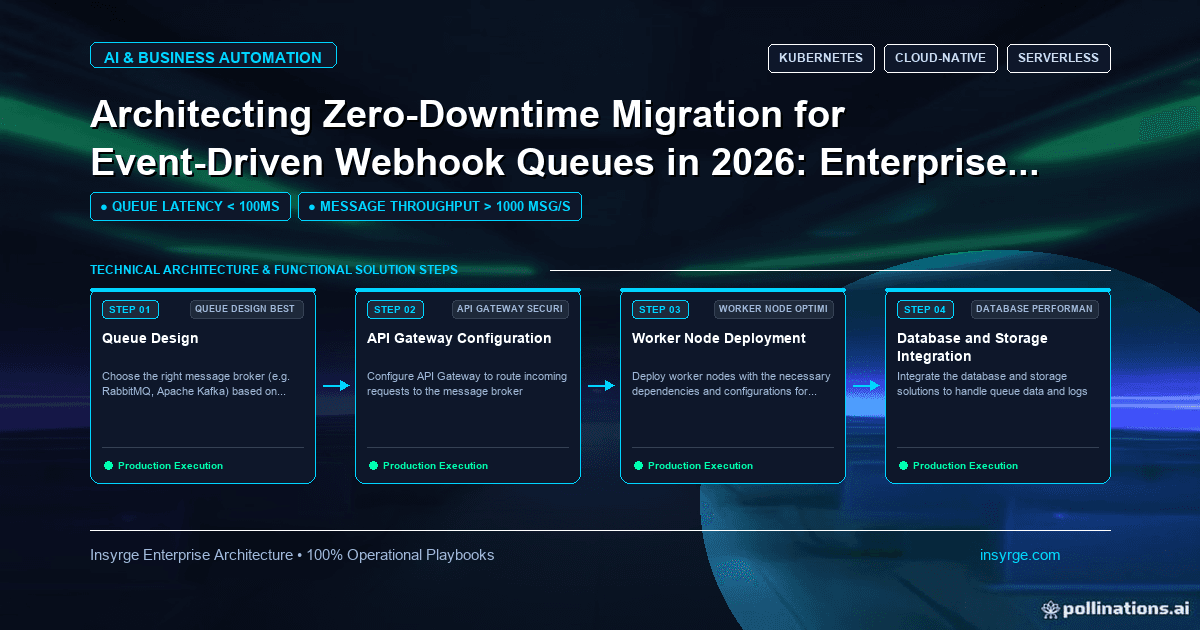The width and height of the screenshot is (1200, 630).
Task: Click the WORKER NODE OPTIMI tag
Action: pyautogui.click(x=774, y=309)
